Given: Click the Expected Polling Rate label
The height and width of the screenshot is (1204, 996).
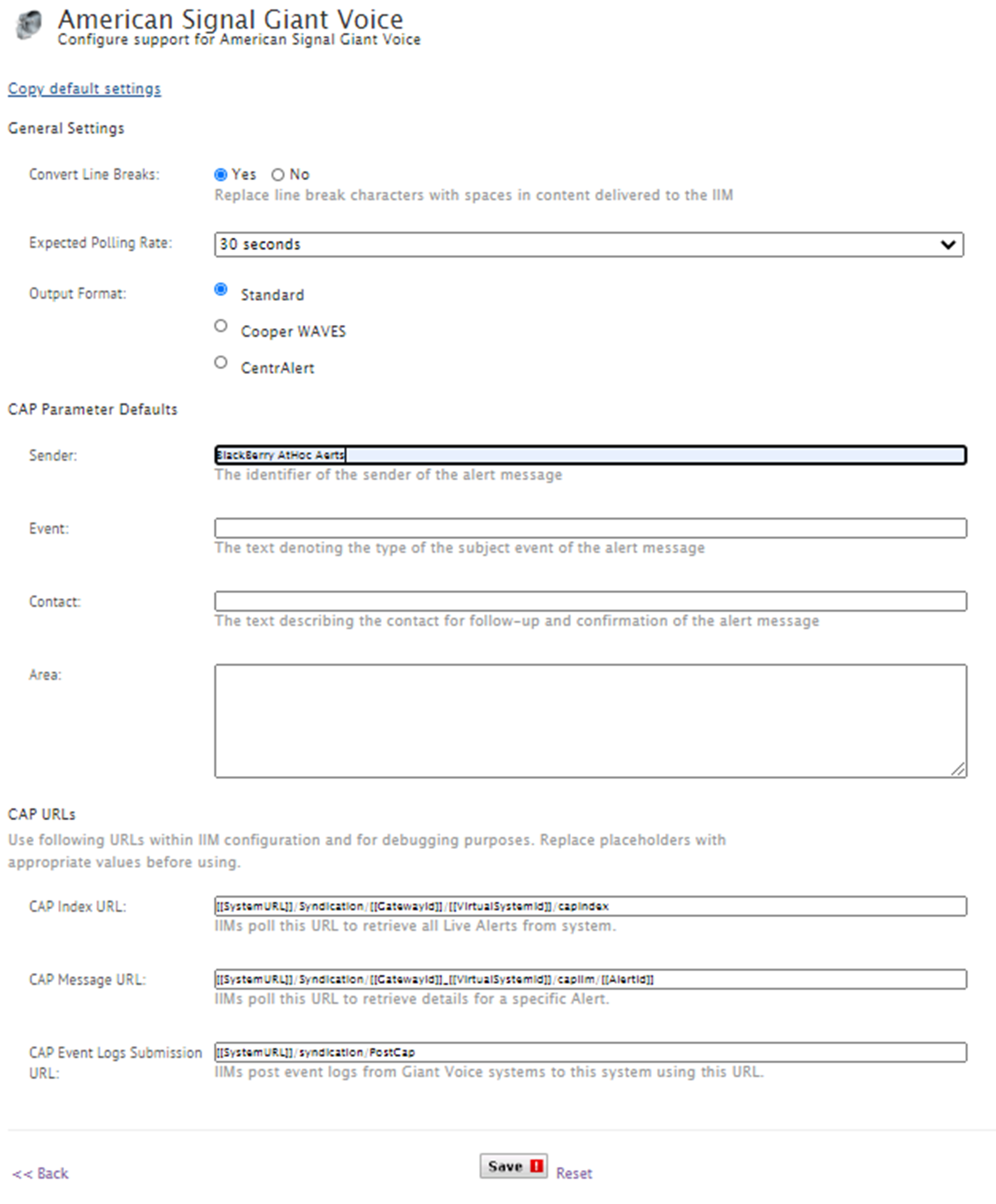Looking at the screenshot, I should pyautogui.click(x=101, y=243).
